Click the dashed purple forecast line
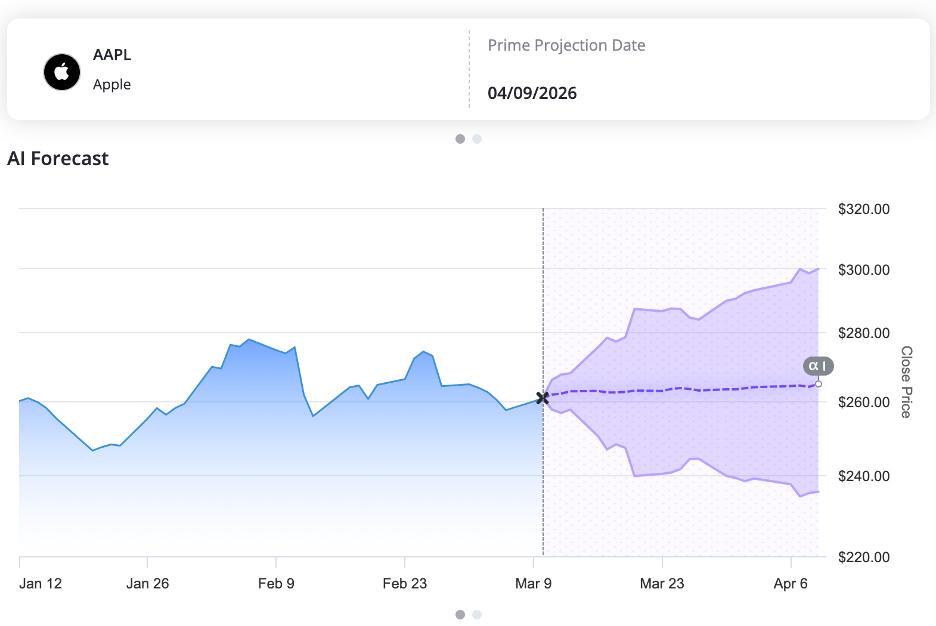The height and width of the screenshot is (626, 936). (x=680, y=389)
